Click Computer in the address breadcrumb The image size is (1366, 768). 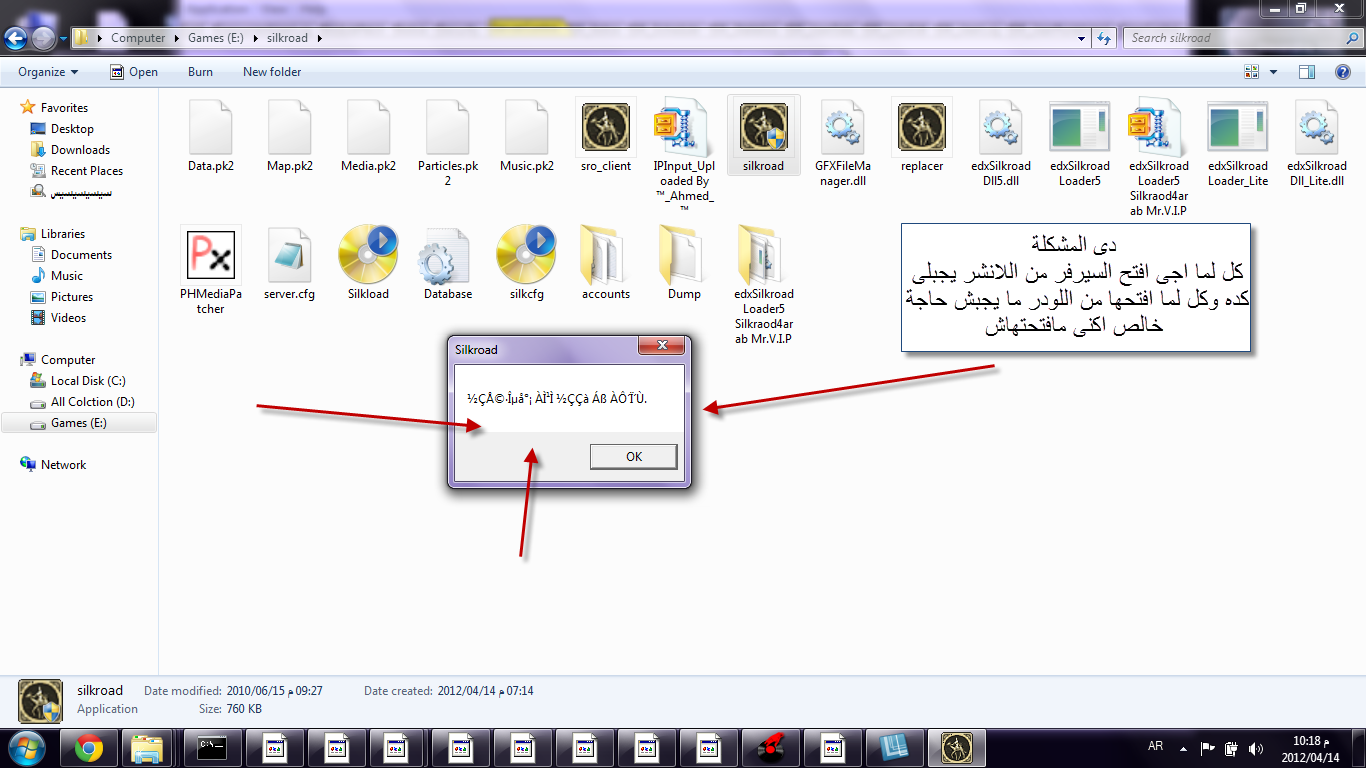pos(138,38)
